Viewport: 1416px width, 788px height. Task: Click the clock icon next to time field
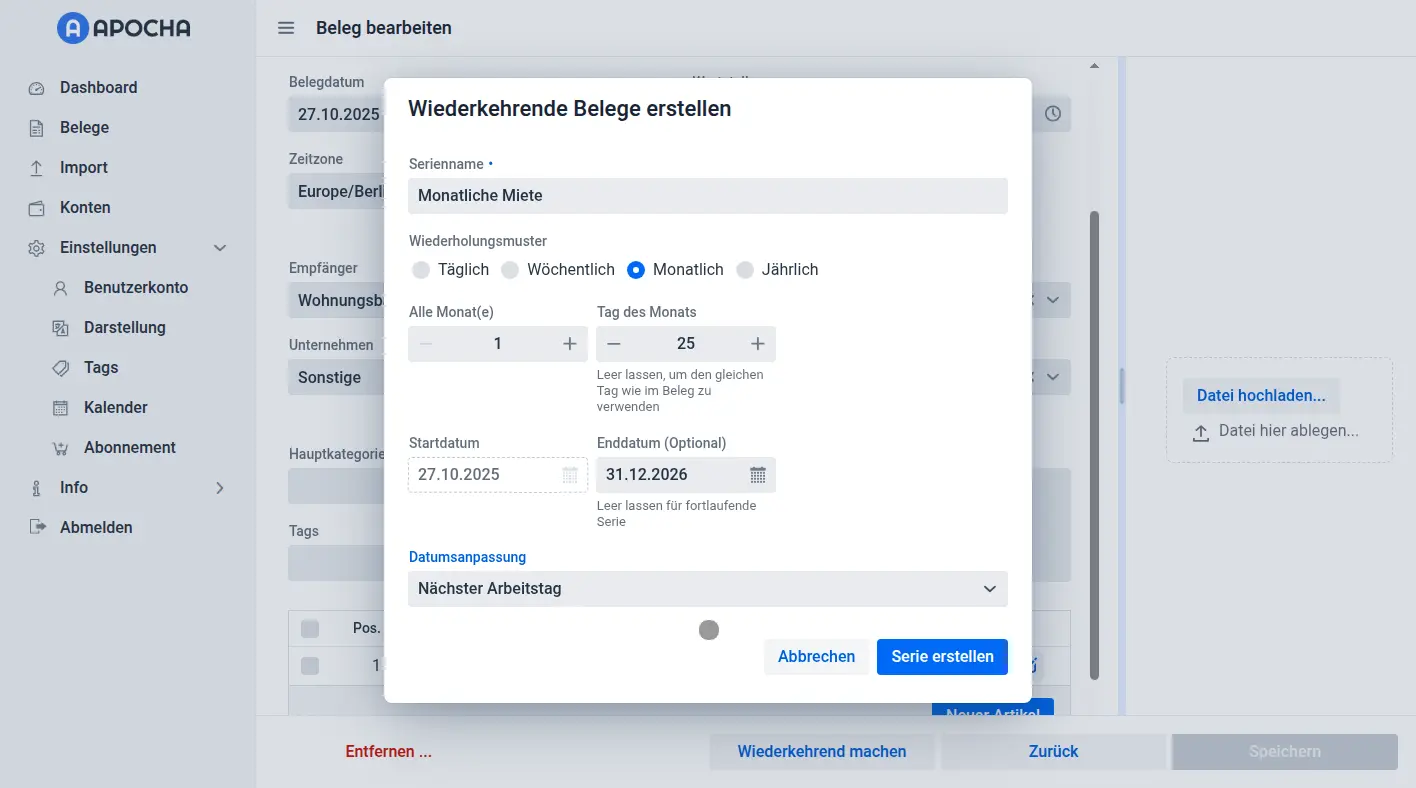pos(1053,114)
